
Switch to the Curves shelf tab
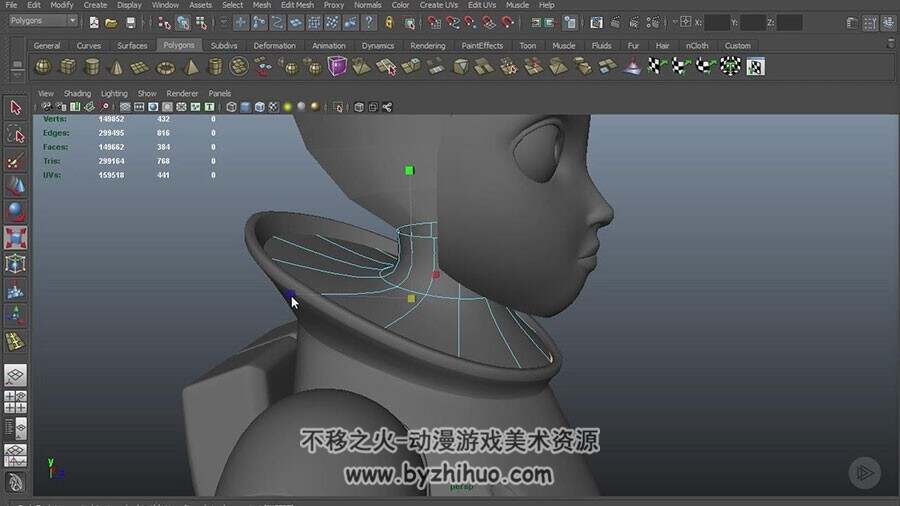[x=88, y=45]
